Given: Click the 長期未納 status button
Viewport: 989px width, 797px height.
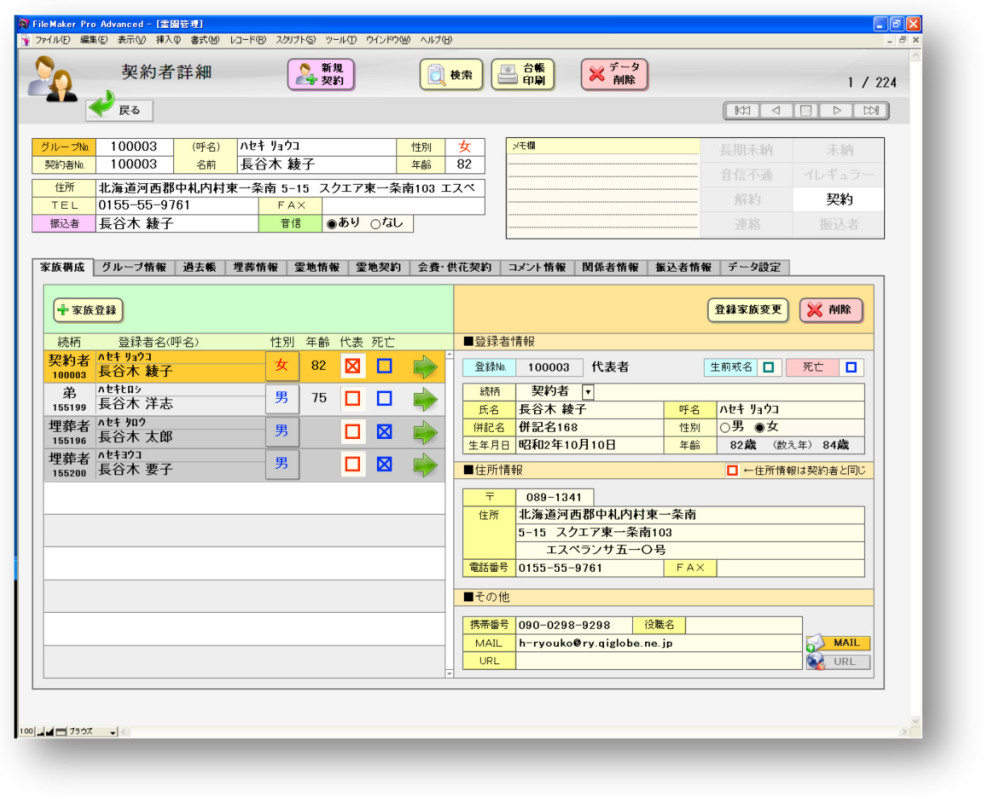Looking at the screenshot, I should click(x=746, y=151).
